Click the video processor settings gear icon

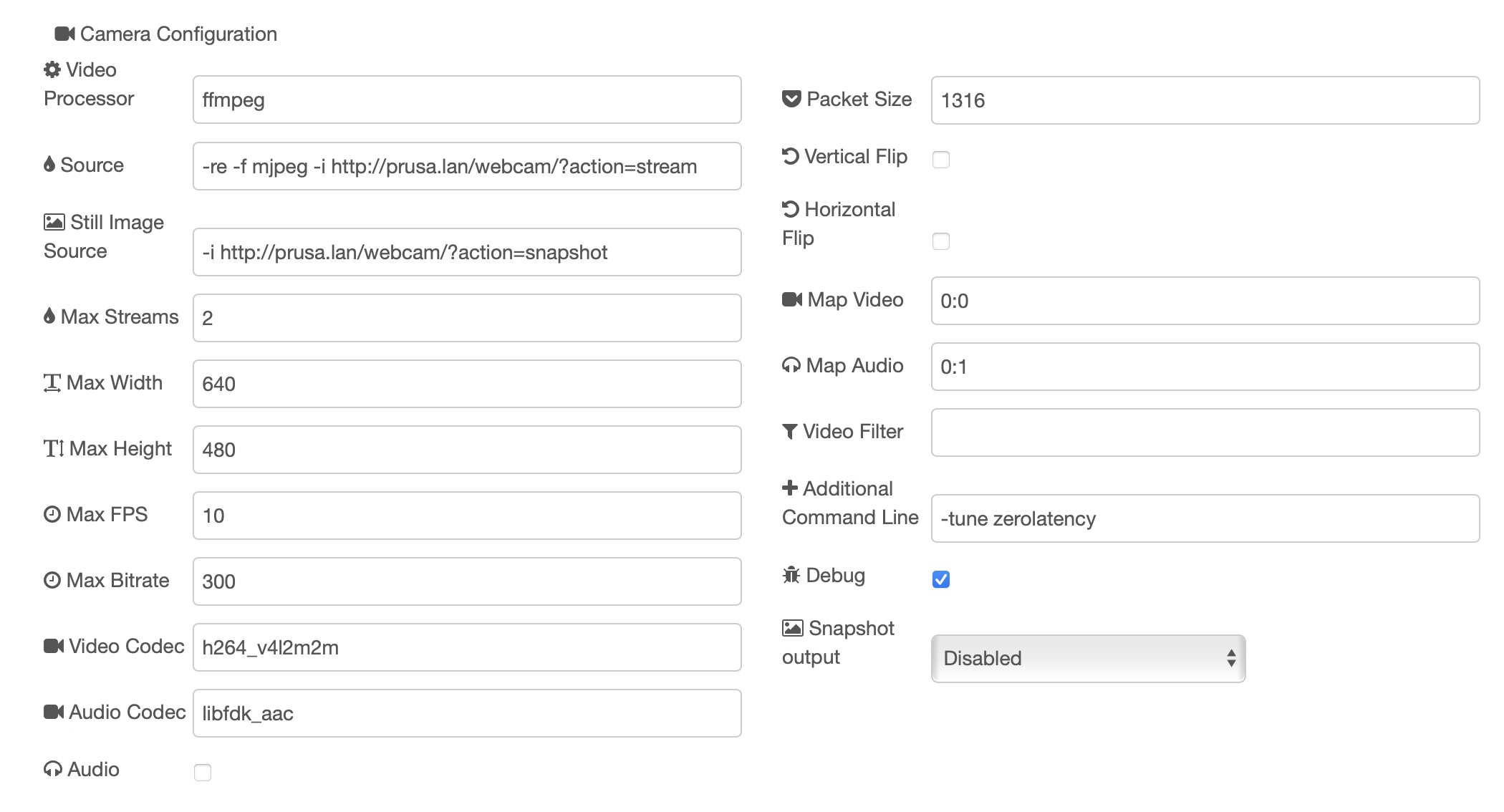[x=54, y=70]
